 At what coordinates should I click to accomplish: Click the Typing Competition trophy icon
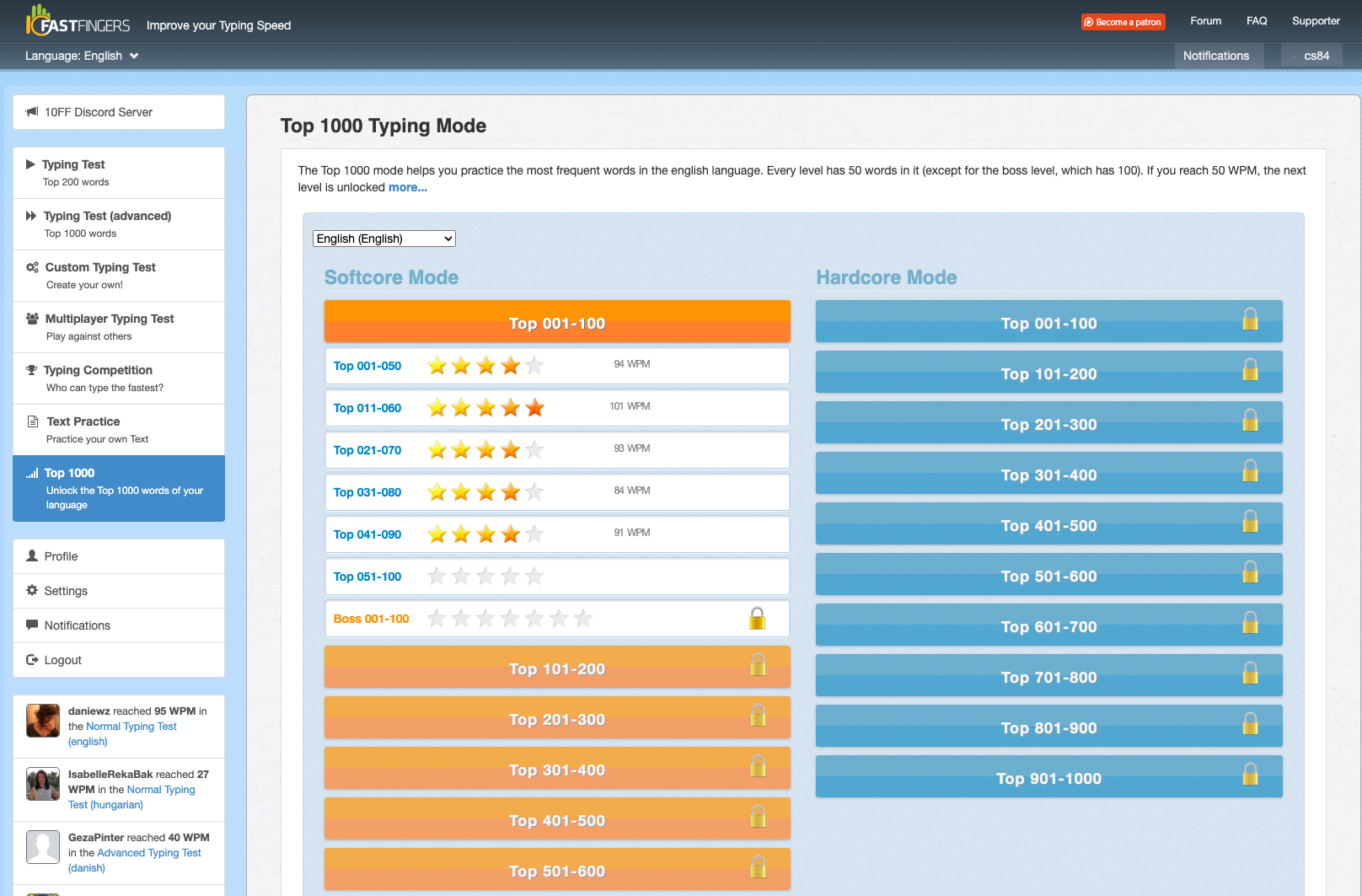pos(31,370)
